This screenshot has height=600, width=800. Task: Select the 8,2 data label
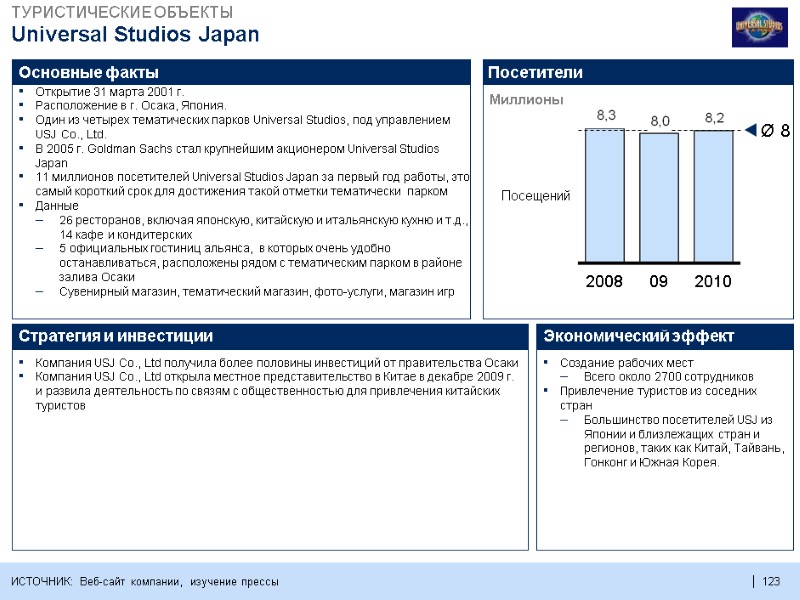pyautogui.click(x=714, y=118)
